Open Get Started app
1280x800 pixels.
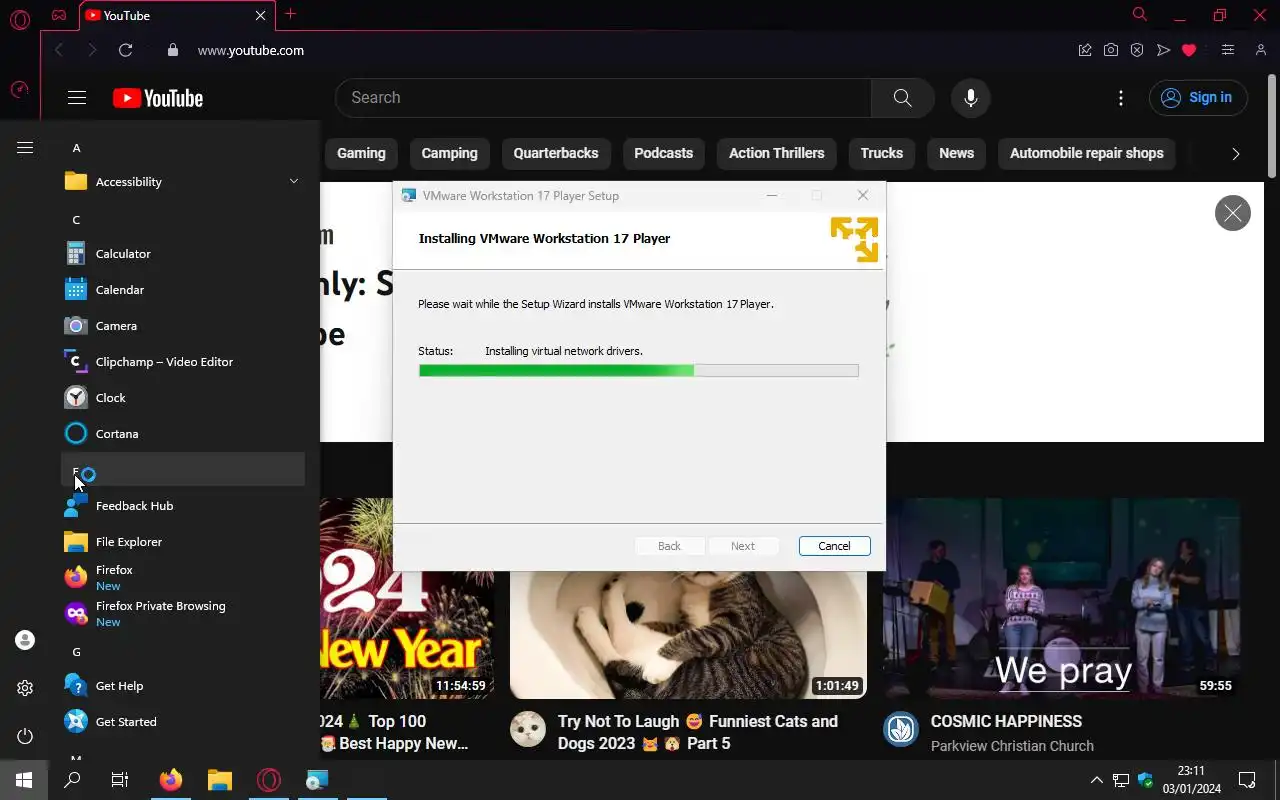click(183, 722)
